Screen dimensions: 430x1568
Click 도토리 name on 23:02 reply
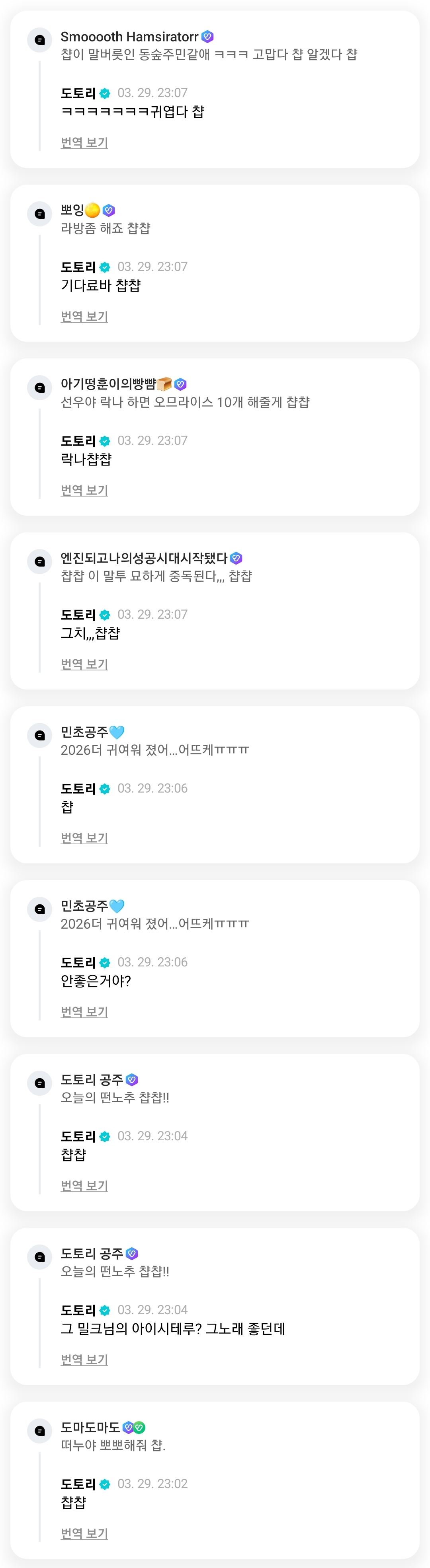[x=78, y=1484]
